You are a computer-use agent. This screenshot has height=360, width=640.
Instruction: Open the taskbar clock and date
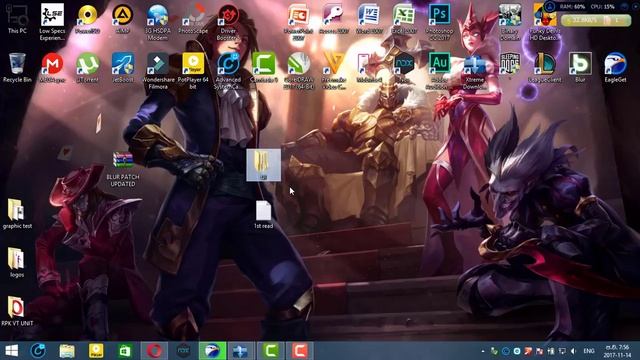(617, 351)
